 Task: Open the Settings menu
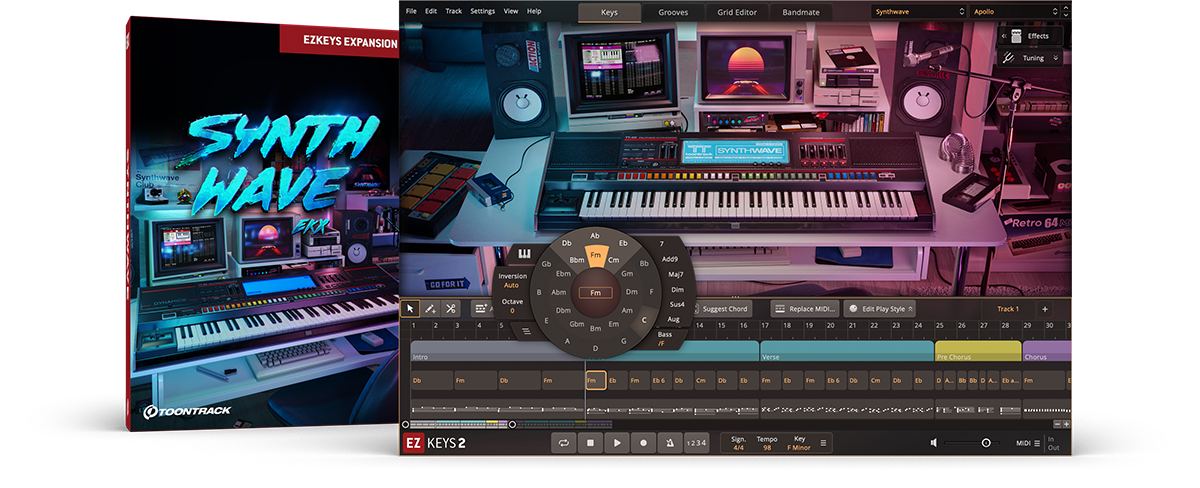point(482,11)
